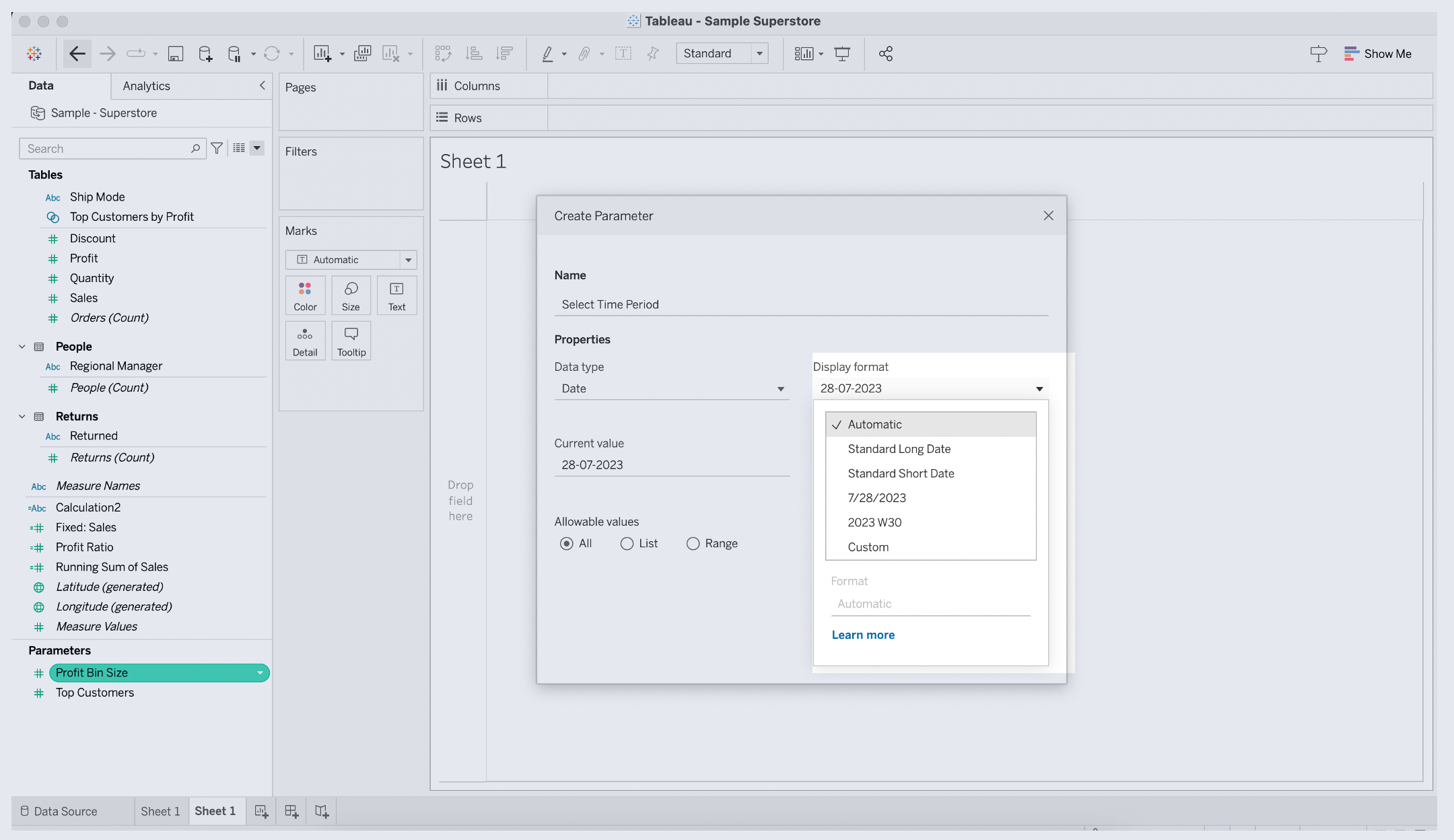Click the duplicate sheet icon
Screen dimensions: 1454x840
pyautogui.click(x=362, y=54)
